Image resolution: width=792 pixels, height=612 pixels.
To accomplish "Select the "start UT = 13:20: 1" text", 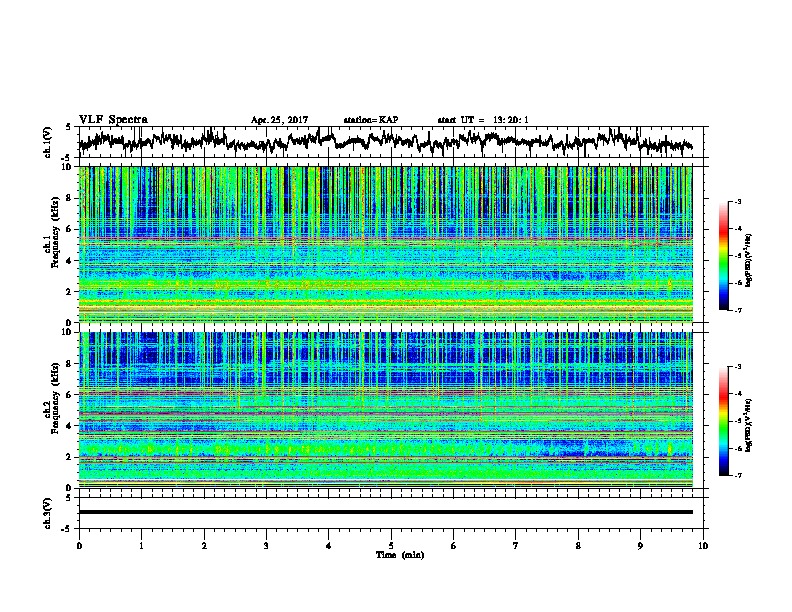I will click(483, 120).
